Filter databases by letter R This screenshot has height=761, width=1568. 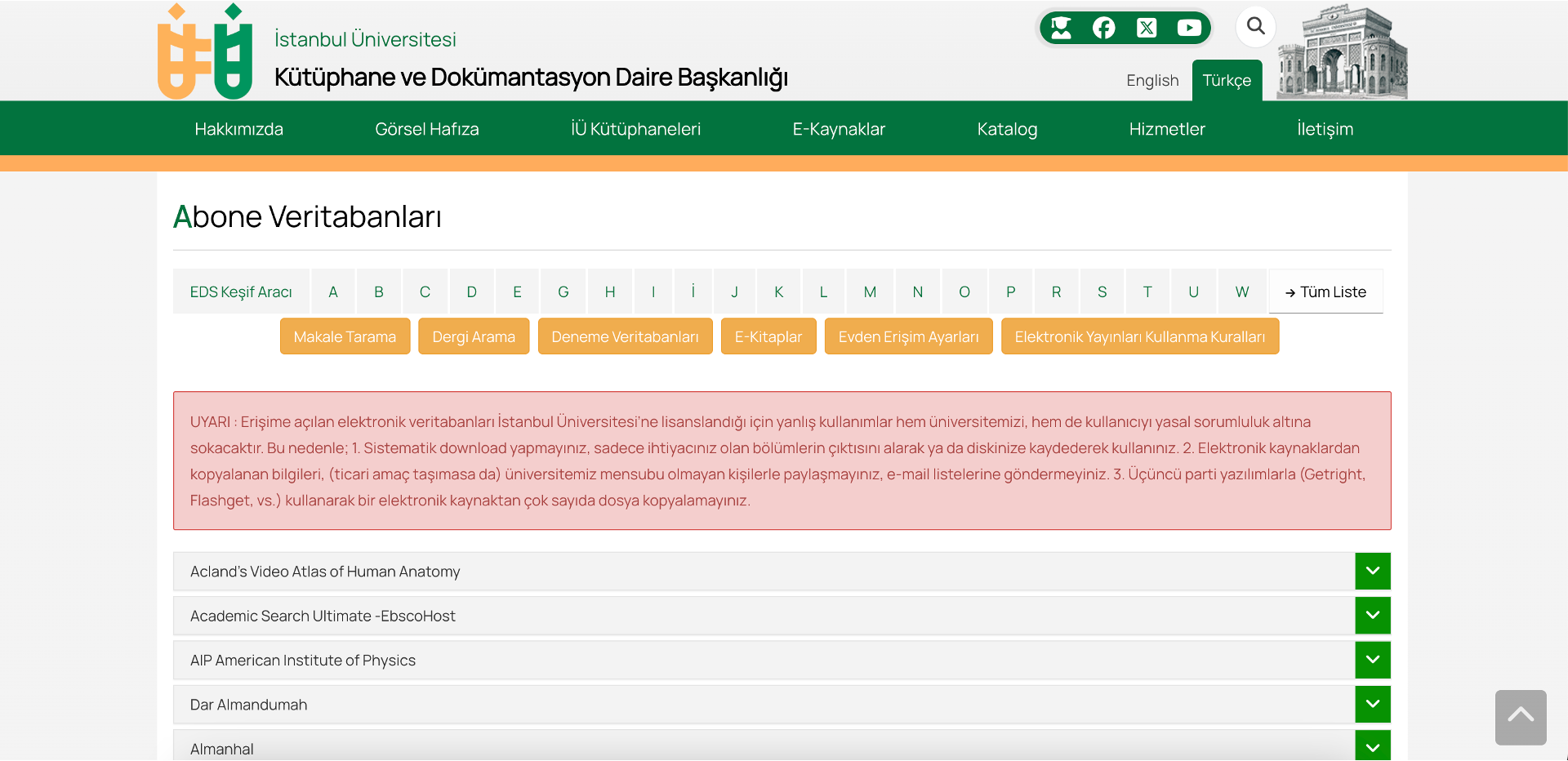point(1056,291)
